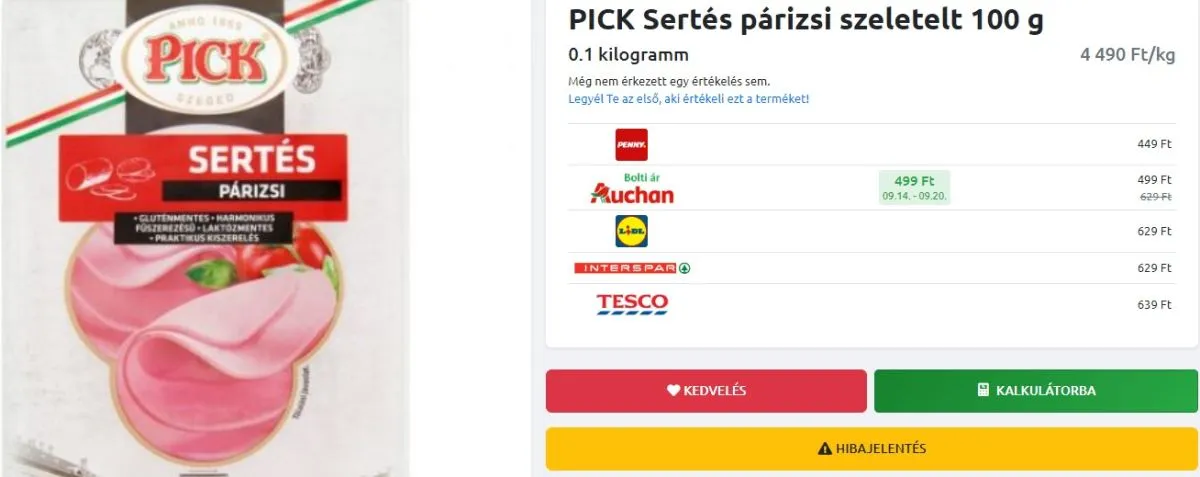Click the Tesco store logo
Screen dimensions: 1200x477
(632, 304)
